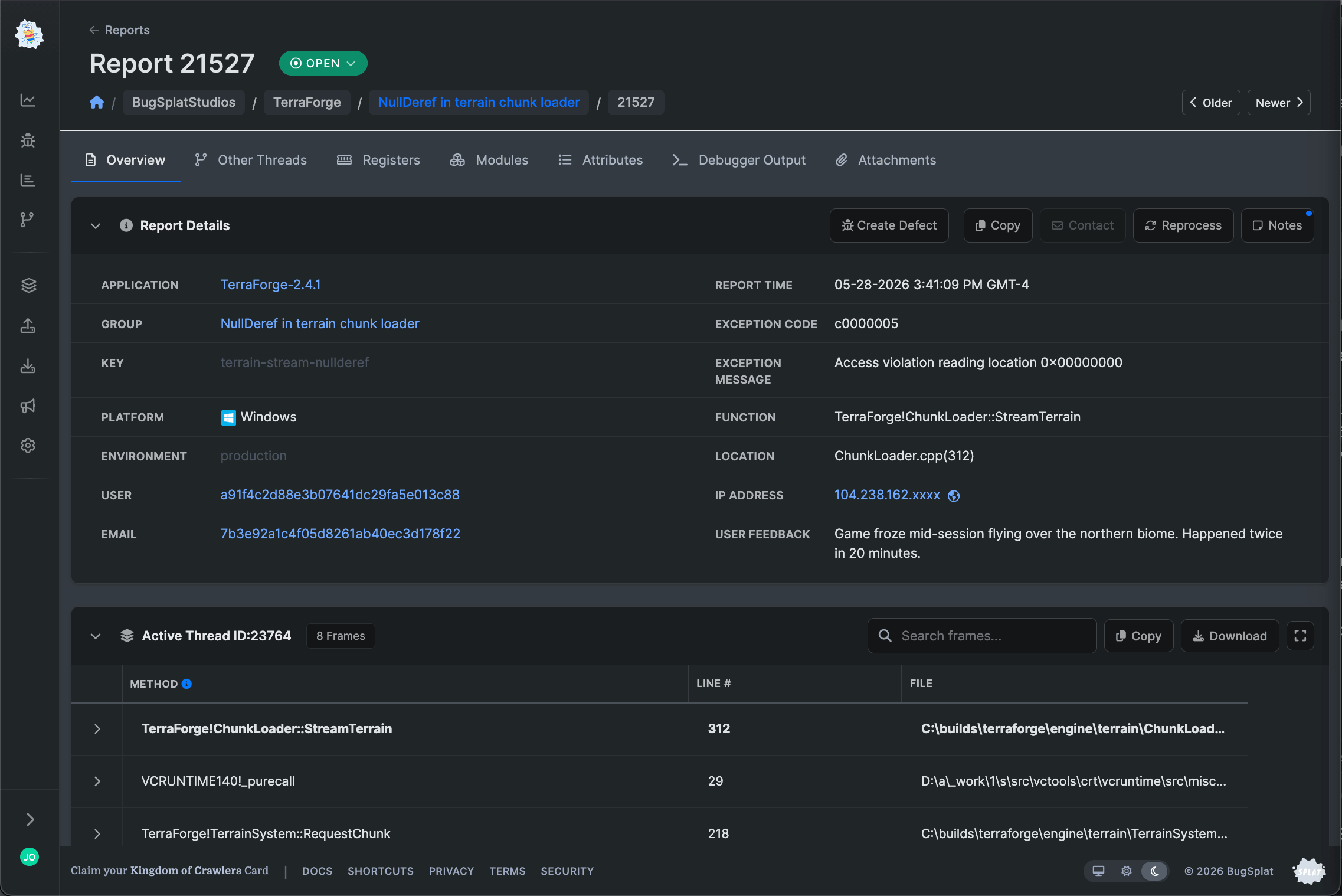The height and width of the screenshot is (896, 1342).
Task: Open the versions branch icon in sidebar
Action: (28, 220)
